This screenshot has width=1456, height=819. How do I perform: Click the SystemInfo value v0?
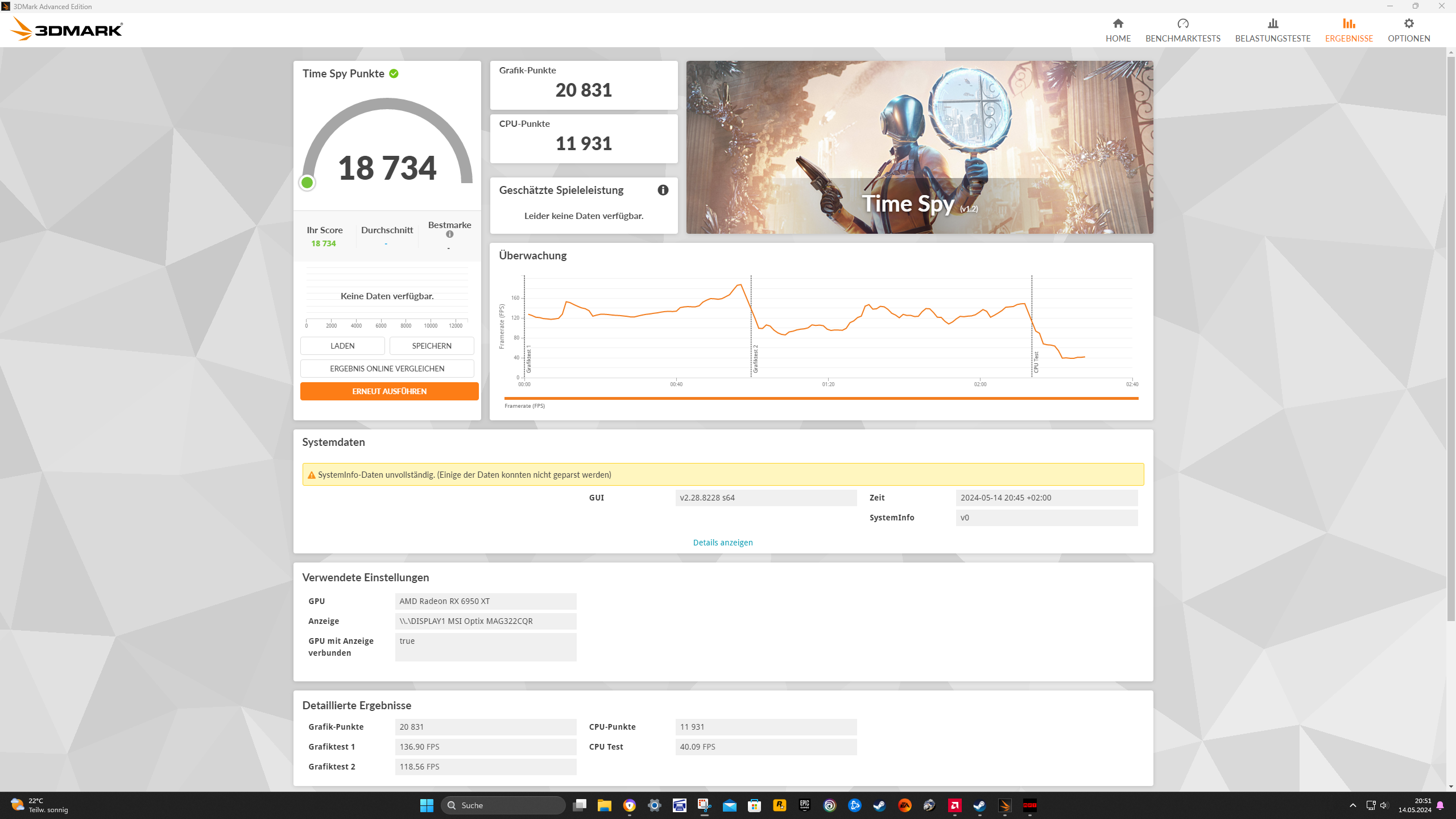pos(1046,518)
